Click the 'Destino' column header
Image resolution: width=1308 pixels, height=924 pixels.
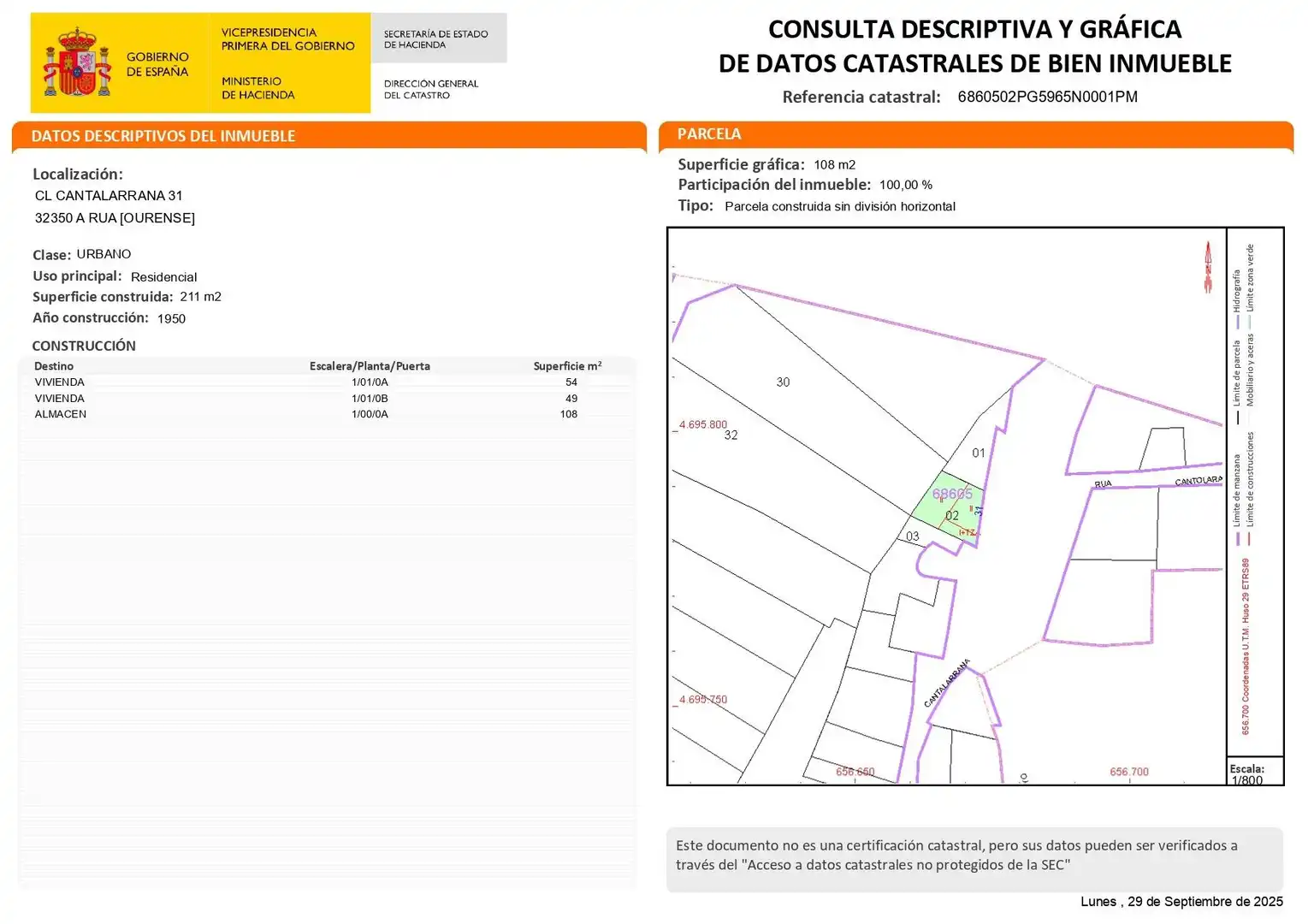(54, 366)
